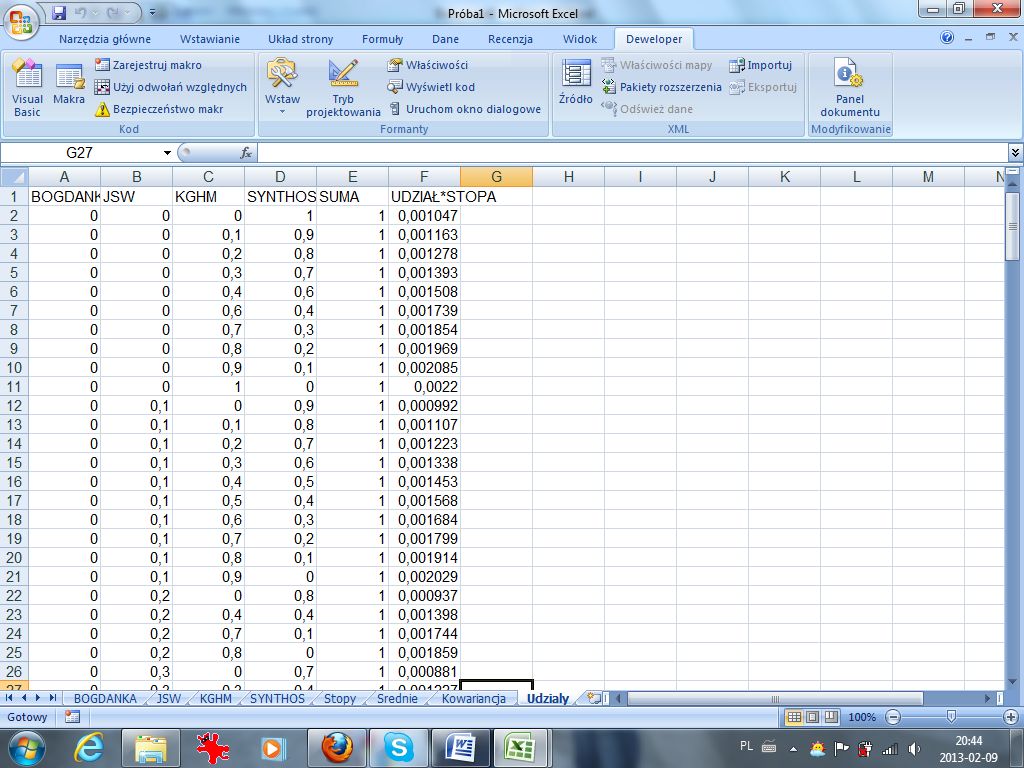The image size is (1024, 768).
Task: Switch to the Widok tab
Action: pyautogui.click(x=580, y=39)
